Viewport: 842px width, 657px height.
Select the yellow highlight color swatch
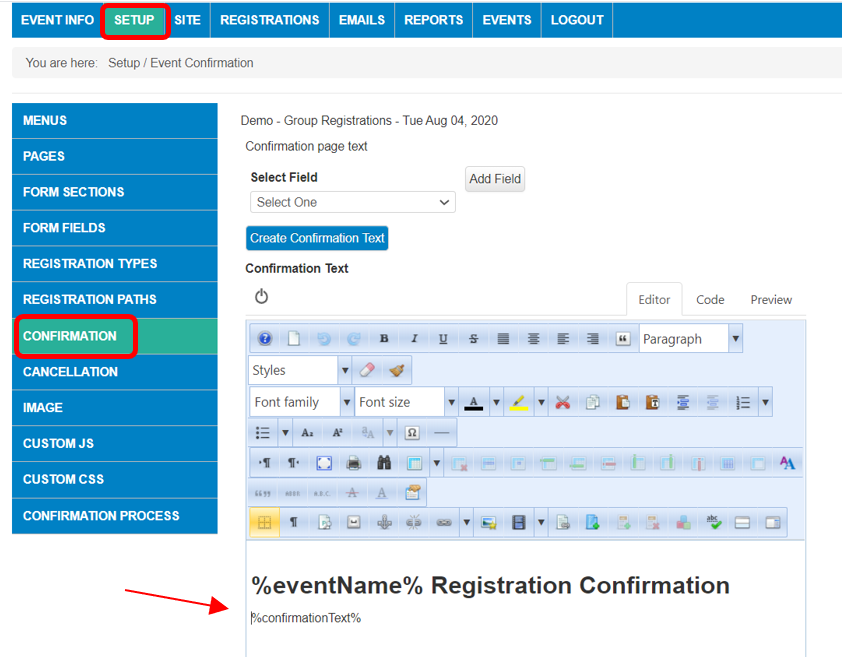pyautogui.click(x=519, y=402)
